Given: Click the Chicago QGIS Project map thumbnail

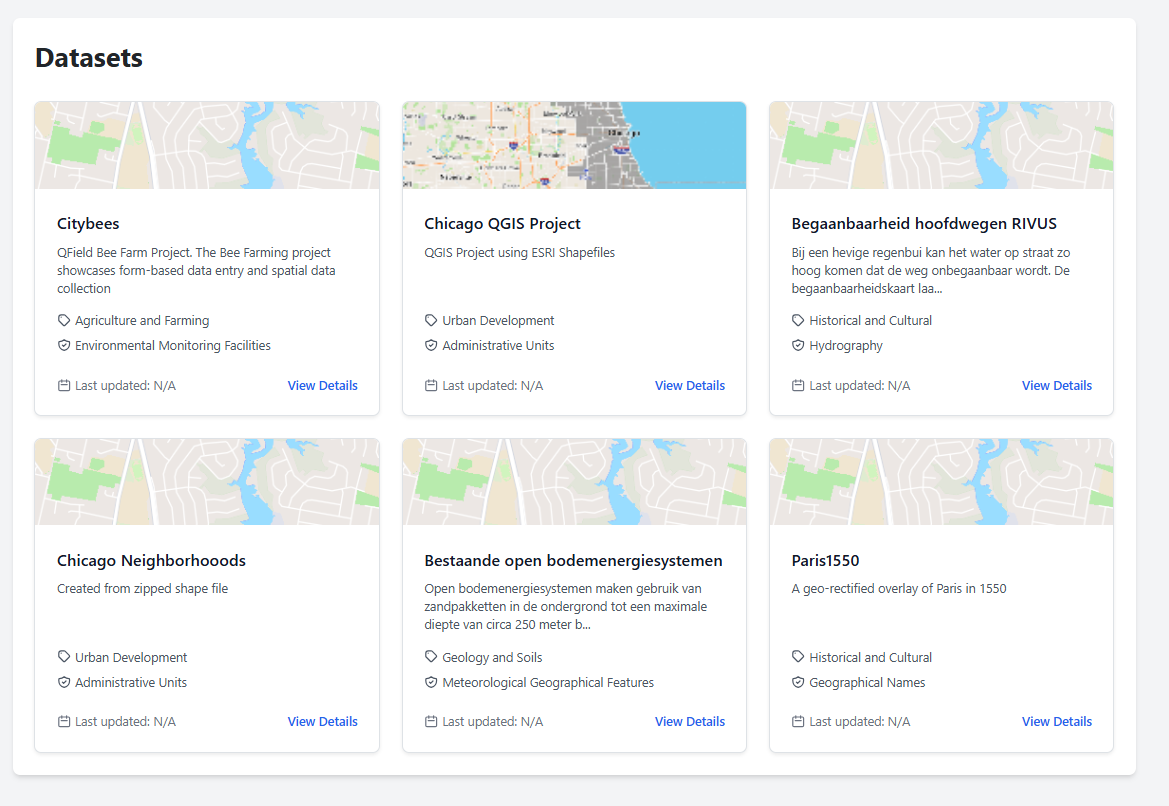Looking at the screenshot, I should pyautogui.click(x=574, y=145).
